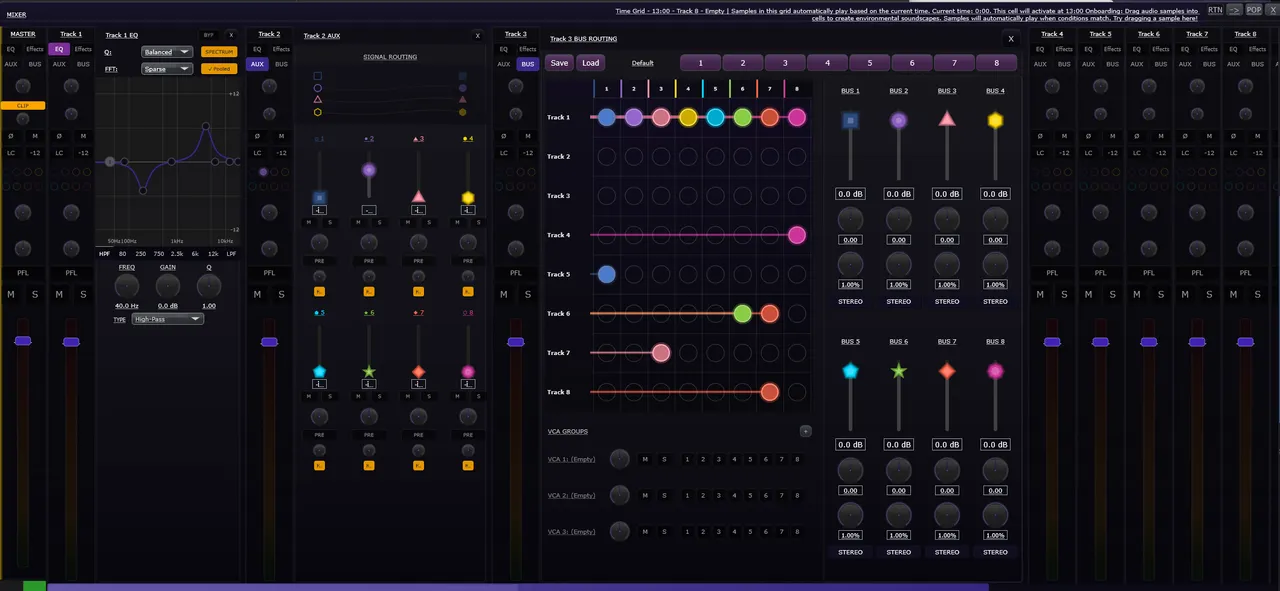The image size is (1280, 591).
Task: Click the orange Bus 7 diamond fader icon
Action: (947, 371)
